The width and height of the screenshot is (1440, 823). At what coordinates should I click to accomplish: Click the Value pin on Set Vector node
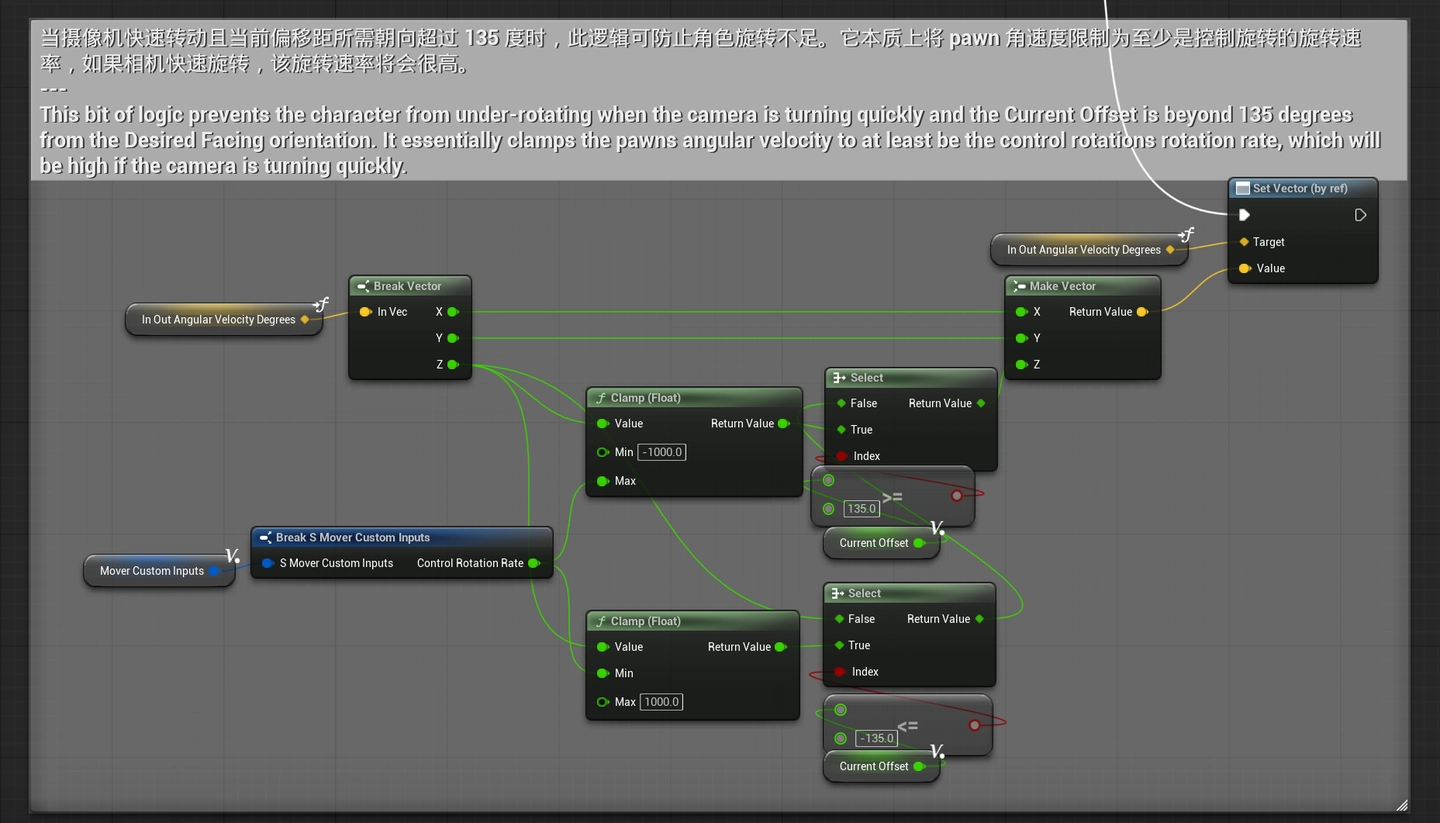pyautogui.click(x=1244, y=268)
